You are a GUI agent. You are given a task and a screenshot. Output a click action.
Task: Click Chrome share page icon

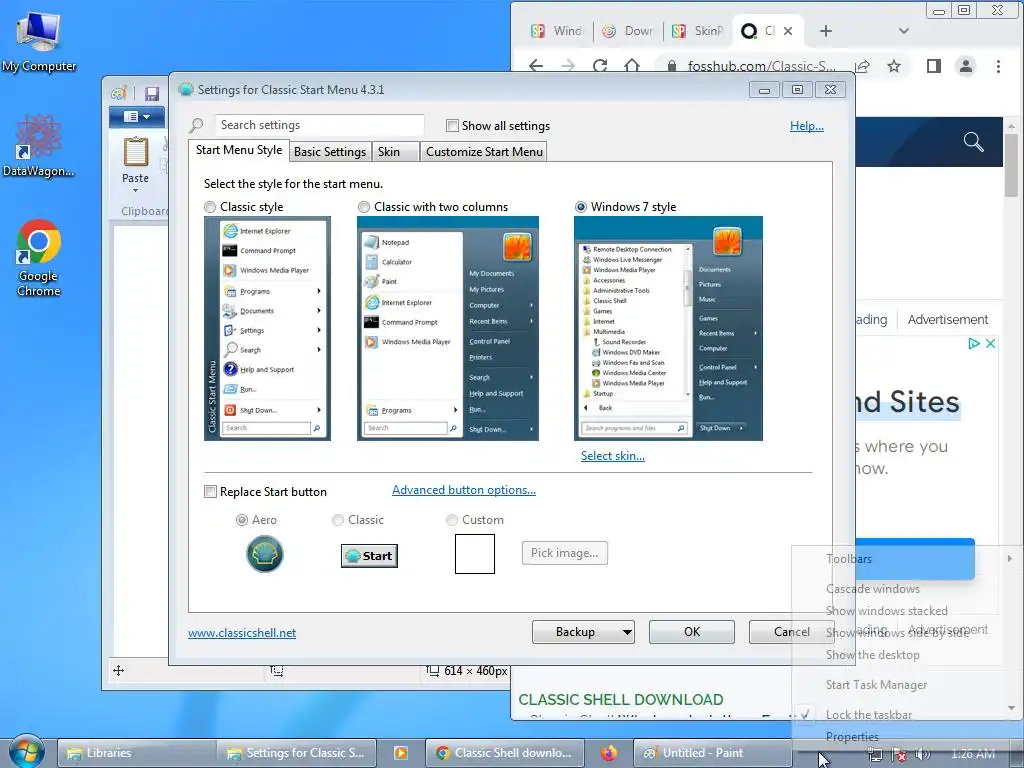pyautogui.click(x=863, y=65)
